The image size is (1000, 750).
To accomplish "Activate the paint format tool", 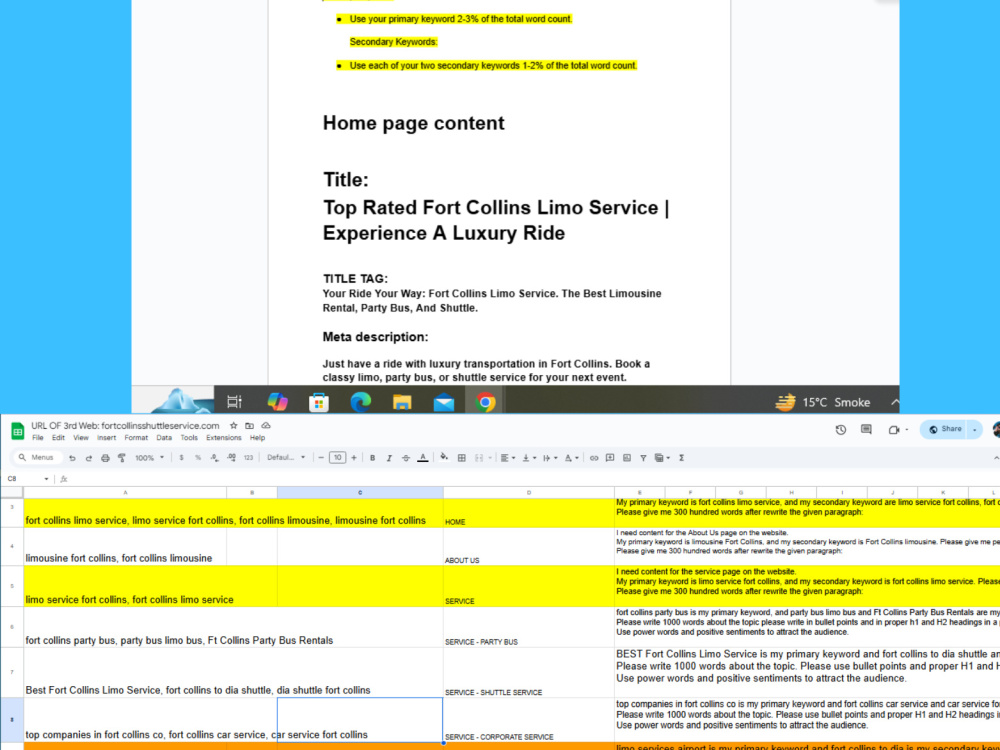I will point(122,458).
